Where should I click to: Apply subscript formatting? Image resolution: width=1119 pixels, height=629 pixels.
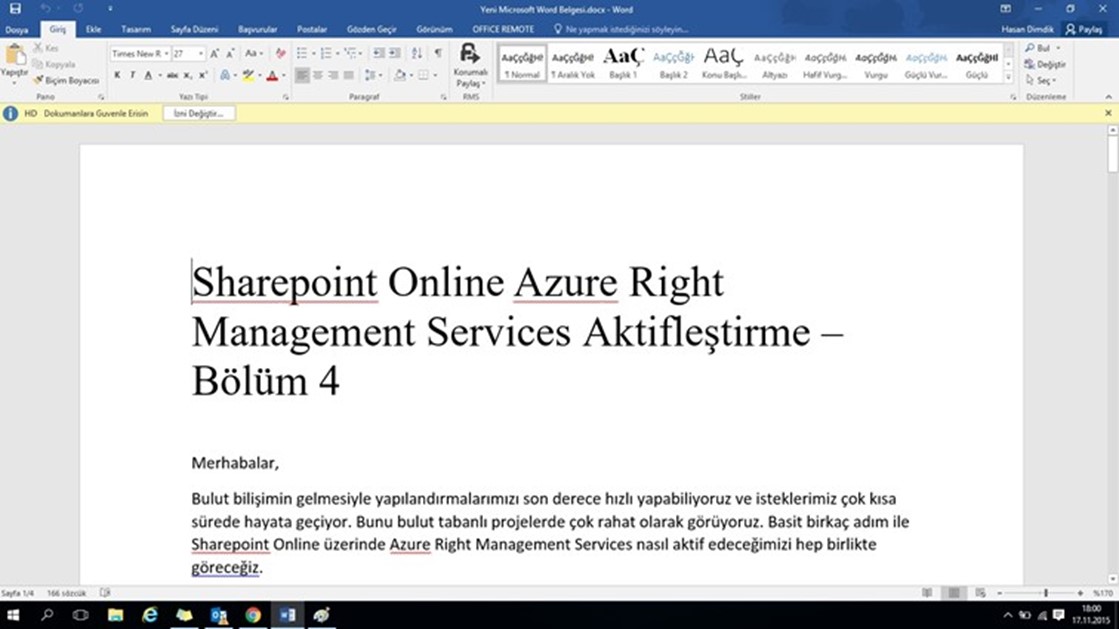coord(188,75)
